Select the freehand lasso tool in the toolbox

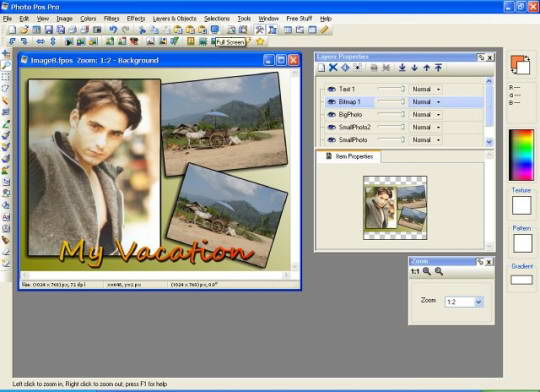(6, 88)
